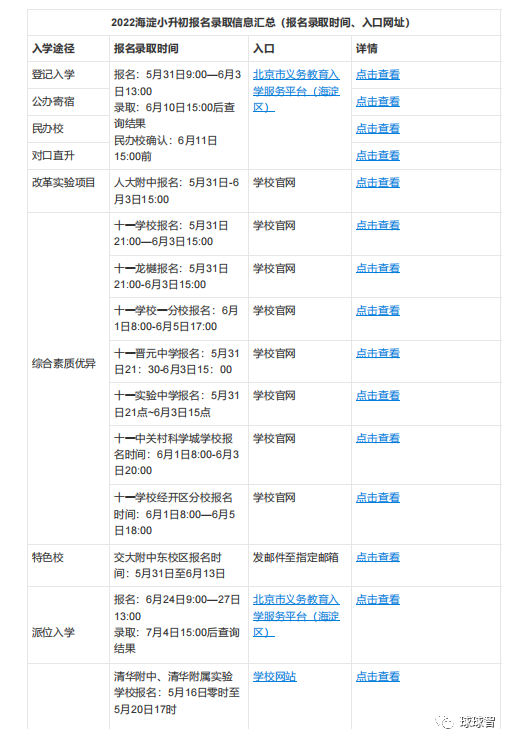Open the 点击查看 link for 十一龙樾报名 row
The height and width of the screenshot is (744, 512).
[x=378, y=268]
